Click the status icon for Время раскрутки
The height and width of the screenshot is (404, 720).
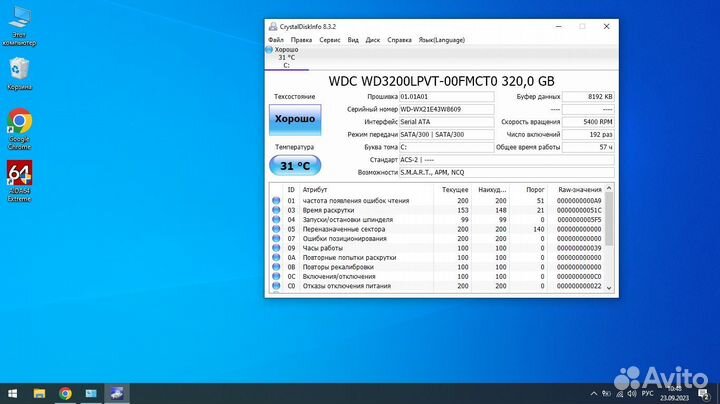[x=276, y=210]
